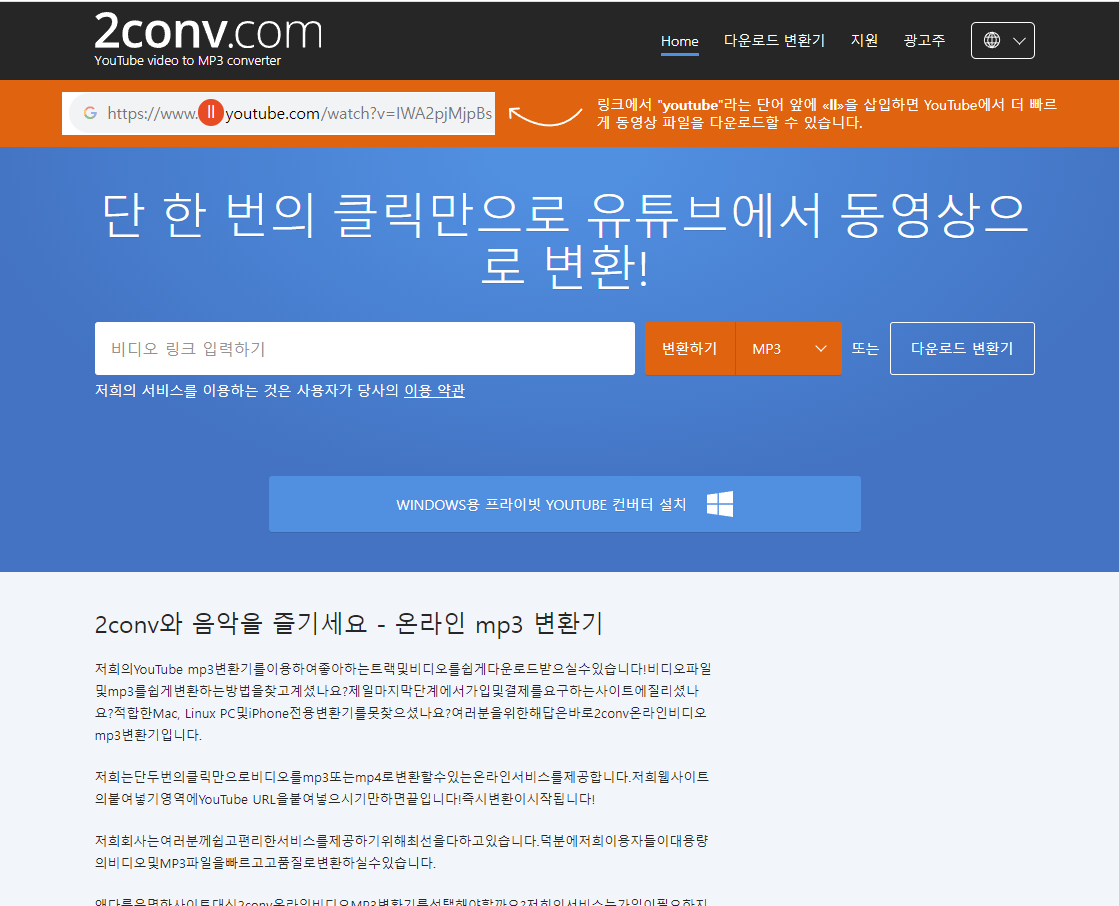Open the MP3 format dropdown
1119x906 pixels.
789,348
